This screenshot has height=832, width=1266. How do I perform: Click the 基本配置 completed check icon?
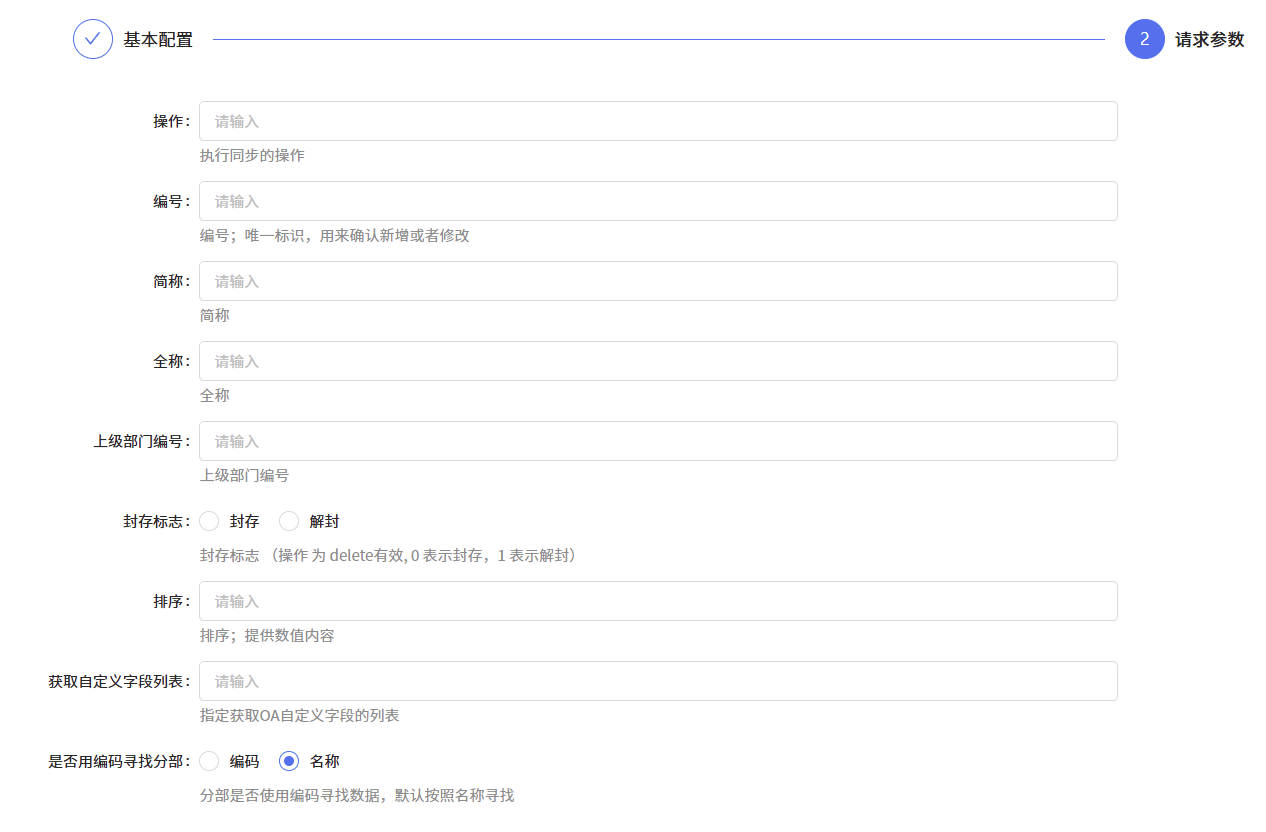(92, 39)
